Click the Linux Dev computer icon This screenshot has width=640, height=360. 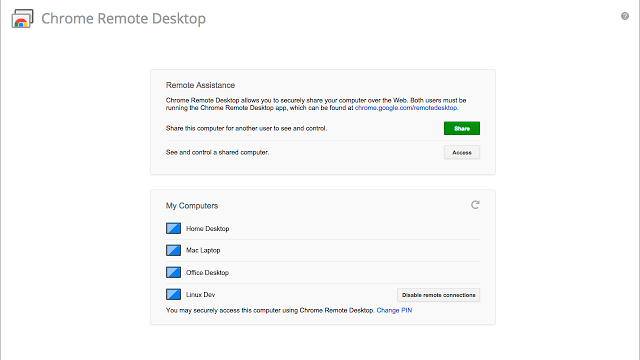pos(173,294)
